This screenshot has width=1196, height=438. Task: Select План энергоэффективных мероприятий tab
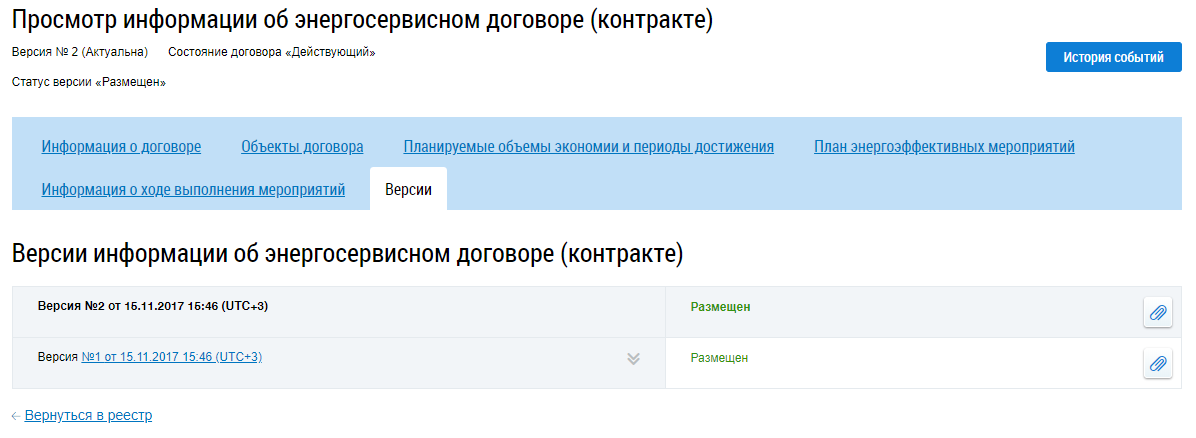point(944,147)
